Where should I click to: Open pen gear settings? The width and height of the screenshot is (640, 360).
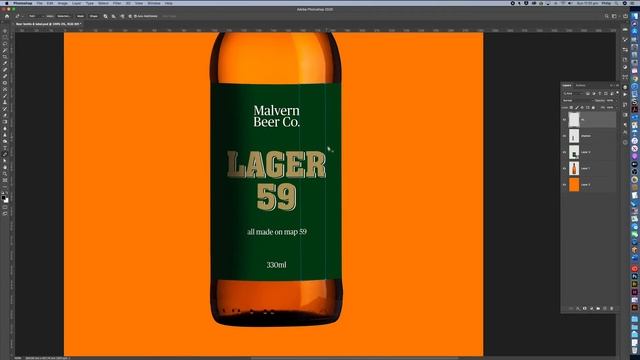pyautogui.click(x=130, y=16)
